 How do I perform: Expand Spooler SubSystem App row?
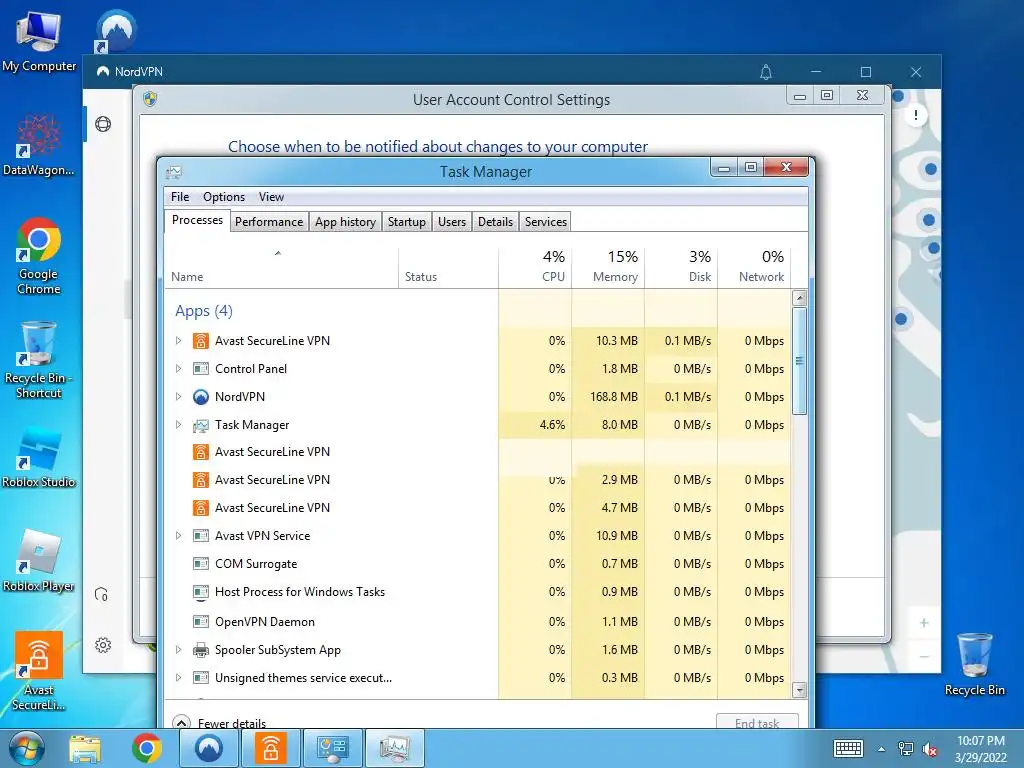[178, 650]
